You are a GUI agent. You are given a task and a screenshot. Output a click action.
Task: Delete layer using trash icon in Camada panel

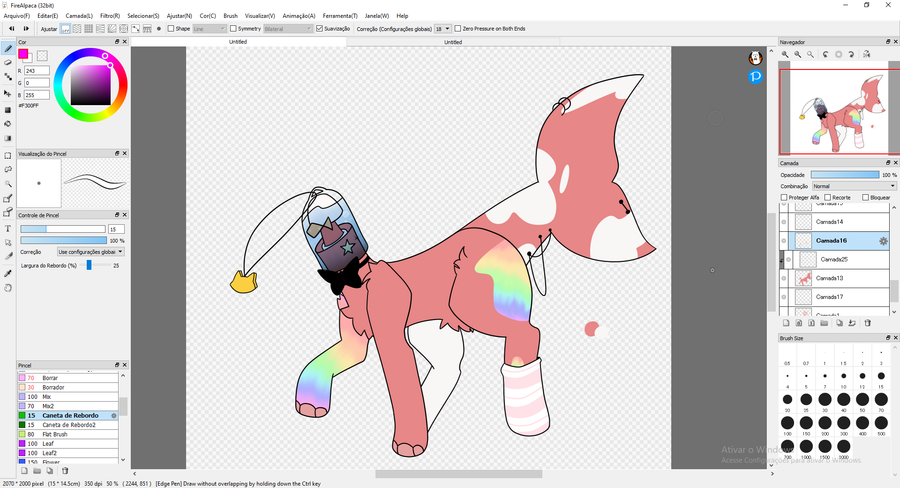pyautogui.click(x=868, y=323)
